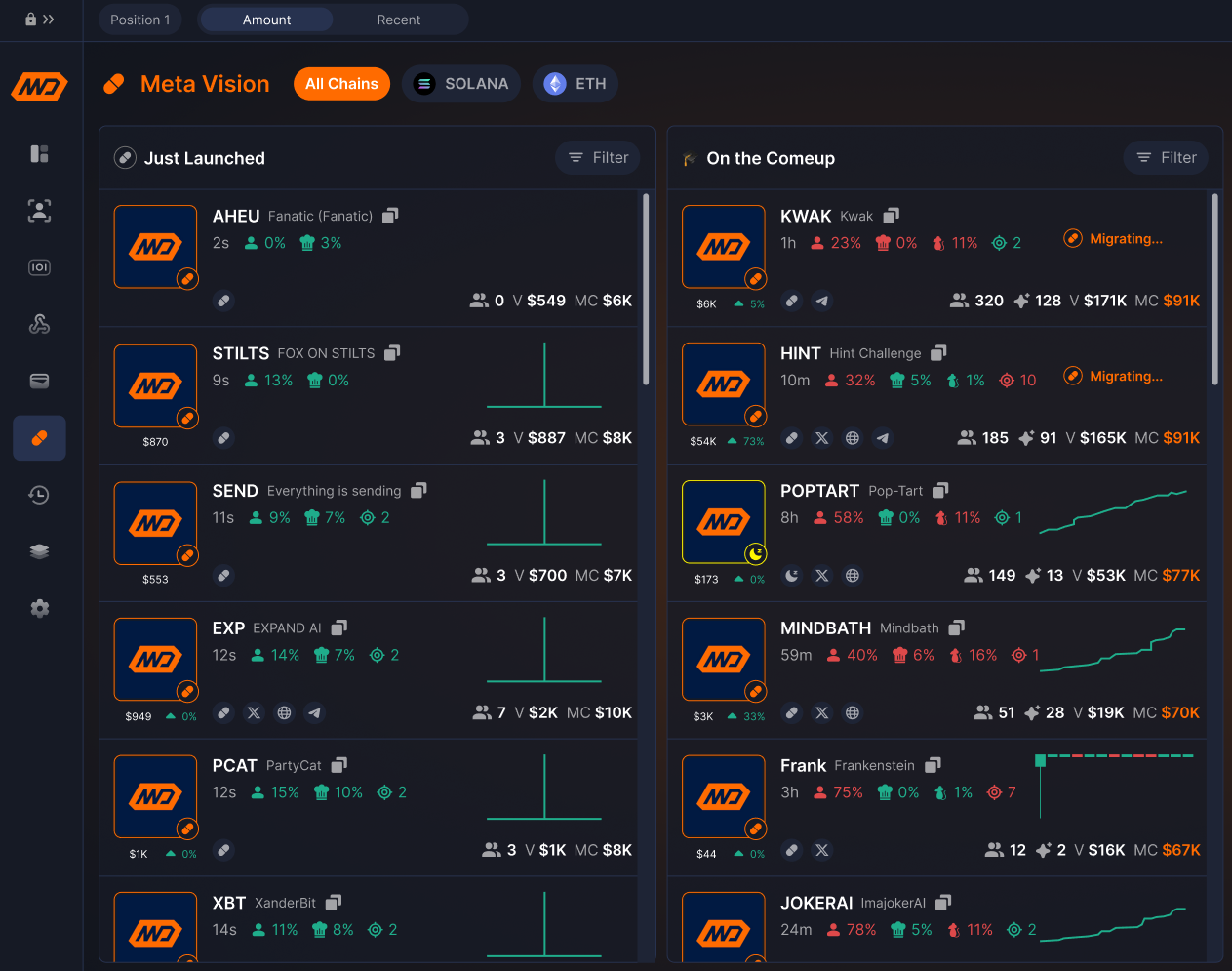Screen dimensions: 1232x971
Task: Click Frank price chart
Action: 1115,786
